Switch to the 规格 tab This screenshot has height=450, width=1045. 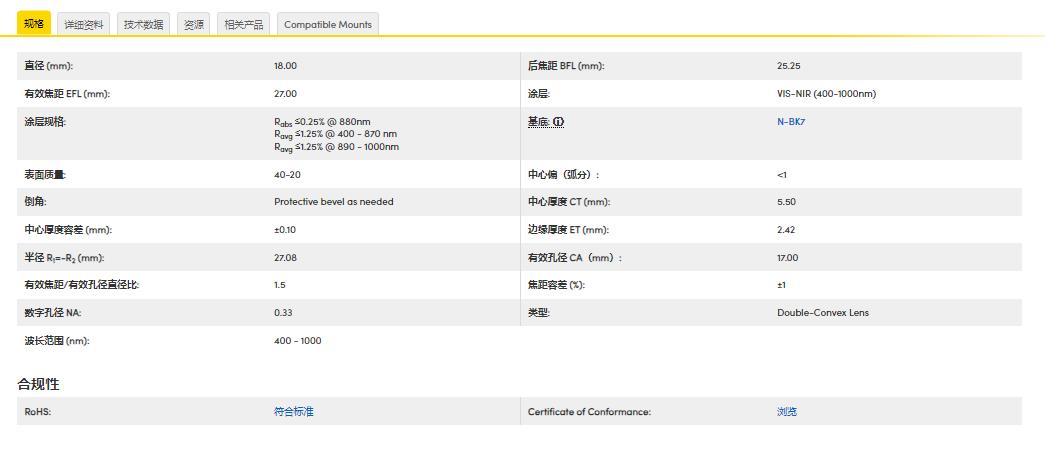pos(34,24)
